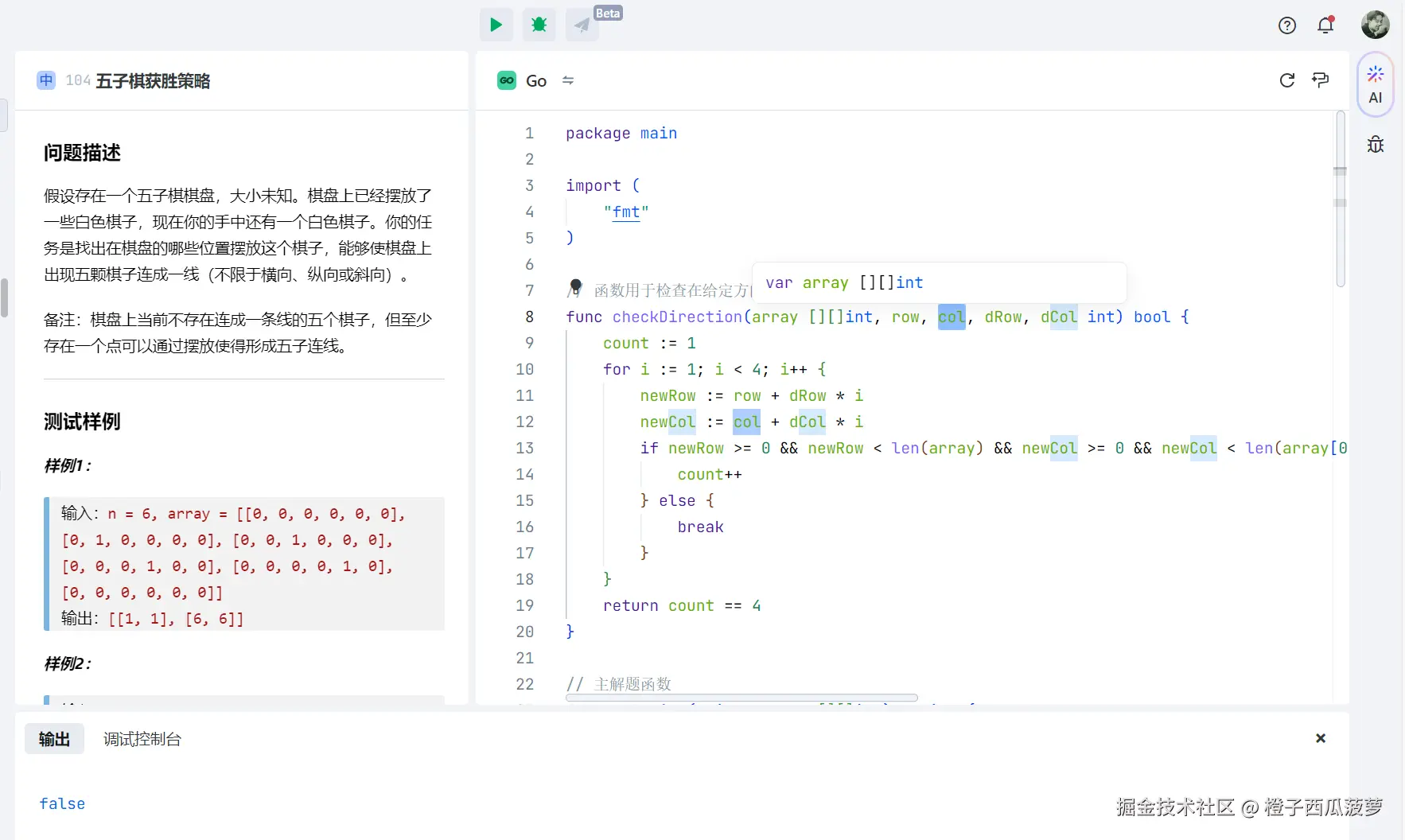Screen dimensions: 1405x840
Task: Switch language via swap arrows next to Go
Action: [x=568, y=80]
